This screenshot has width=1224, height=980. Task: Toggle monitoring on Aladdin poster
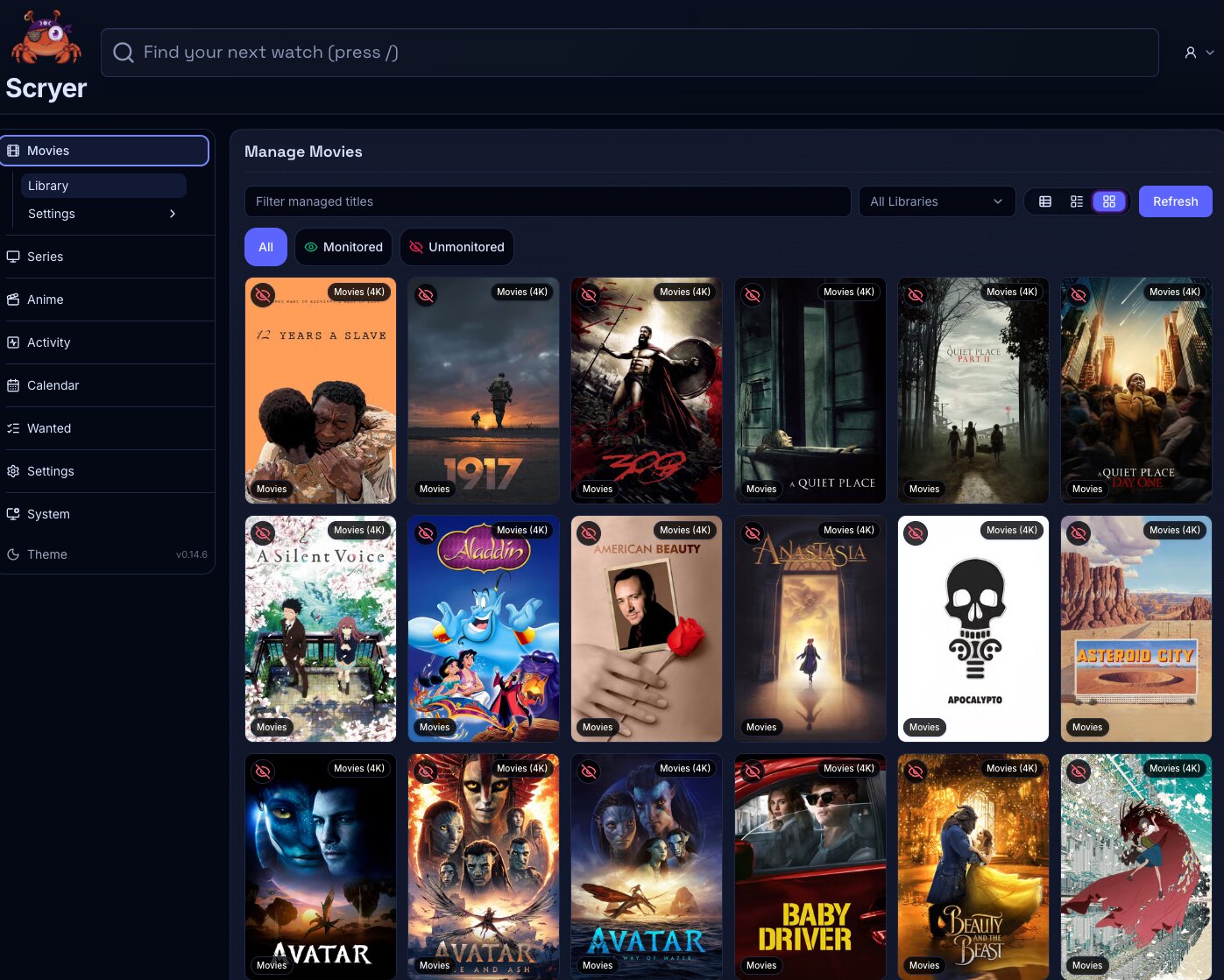click(426, 533)
